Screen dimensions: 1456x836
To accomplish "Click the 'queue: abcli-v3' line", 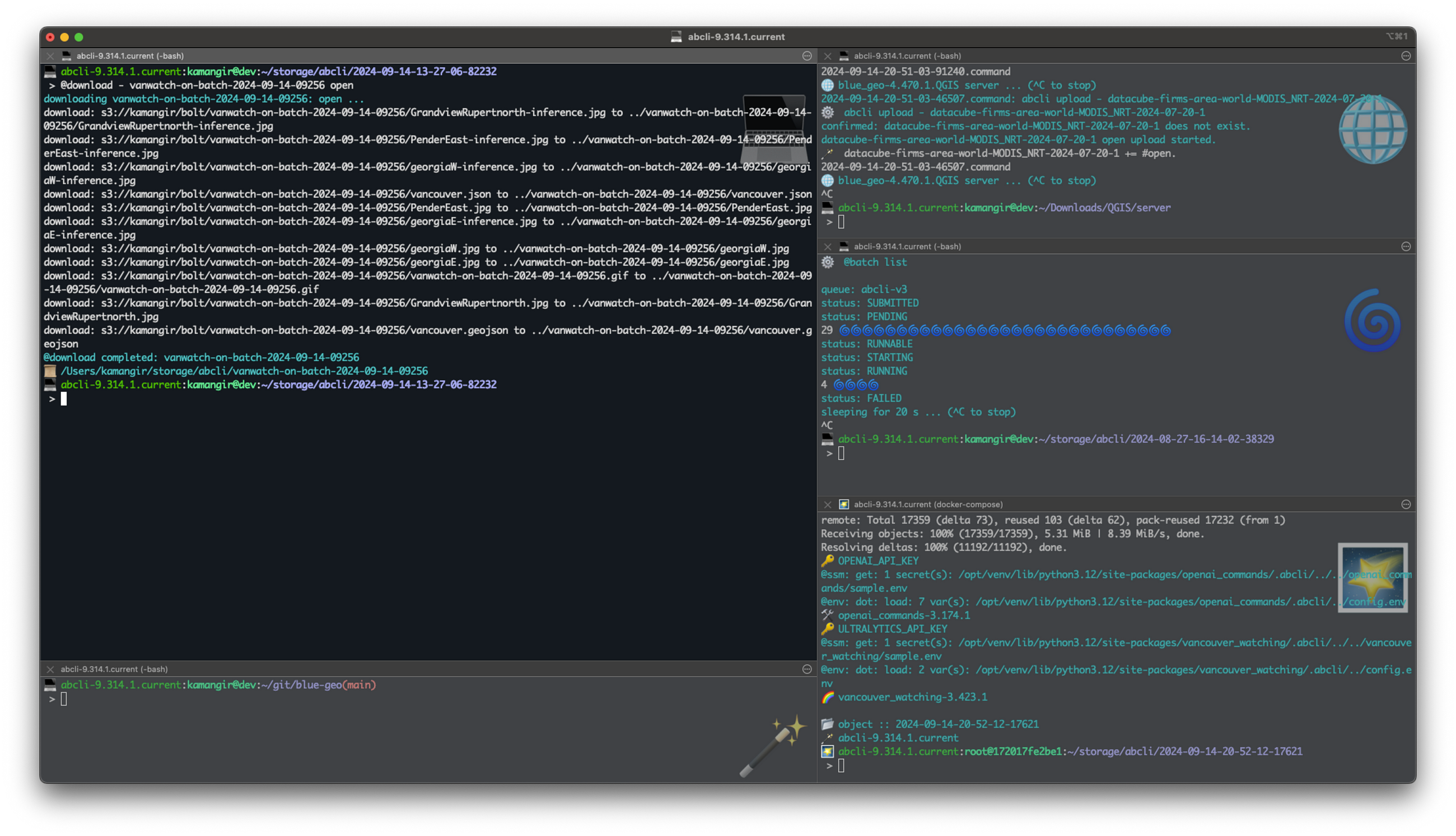I will pyautogui.click(x=864, y=289).
